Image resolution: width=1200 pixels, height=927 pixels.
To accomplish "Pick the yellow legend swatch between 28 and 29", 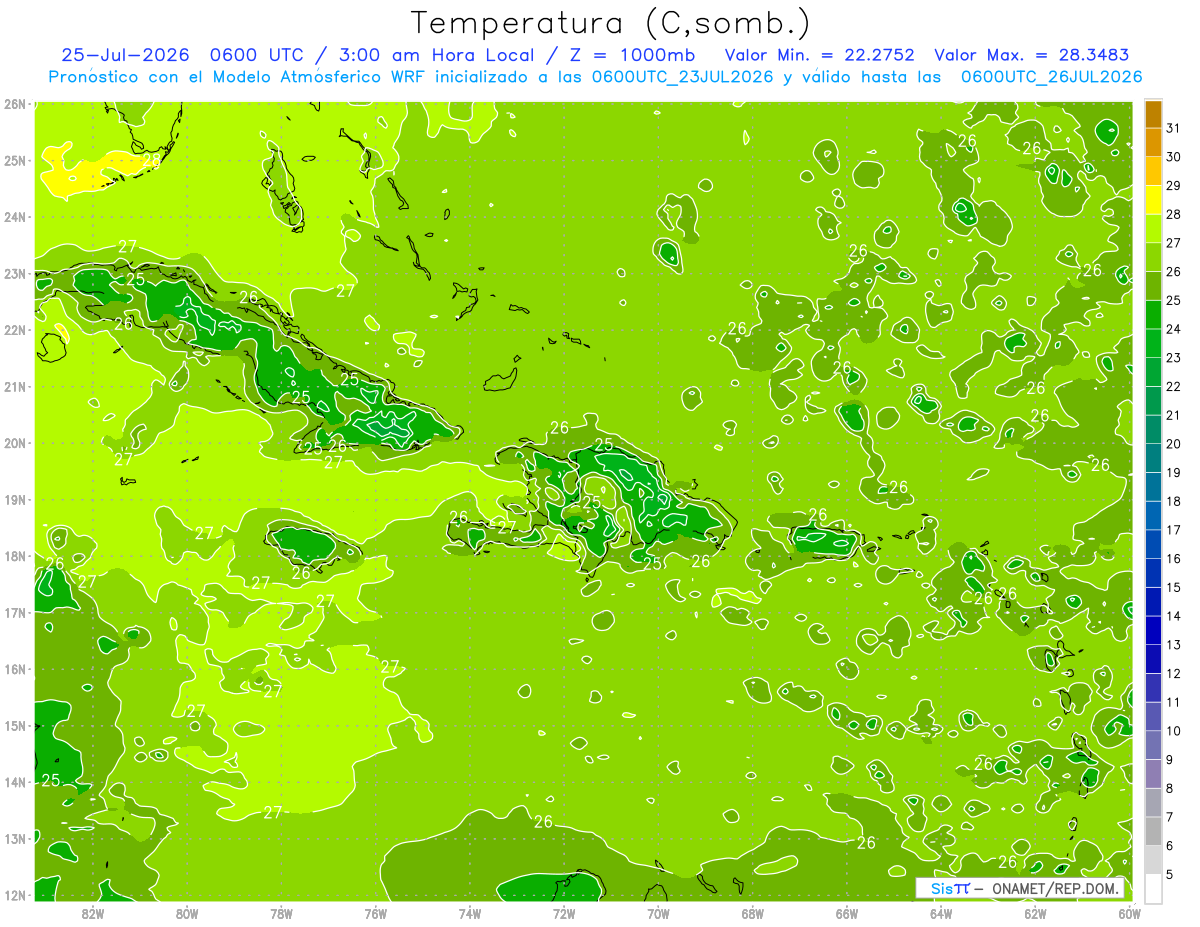I will point(1153,200).
